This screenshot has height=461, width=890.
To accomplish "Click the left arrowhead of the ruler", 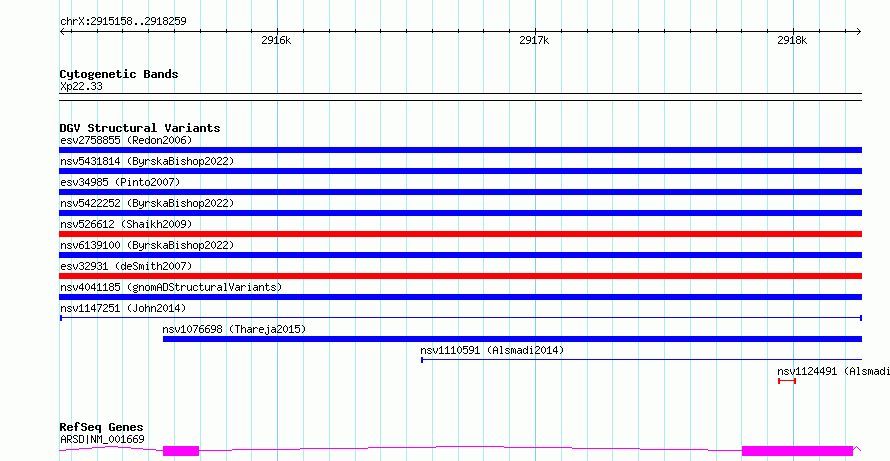I will coord(62,31).
